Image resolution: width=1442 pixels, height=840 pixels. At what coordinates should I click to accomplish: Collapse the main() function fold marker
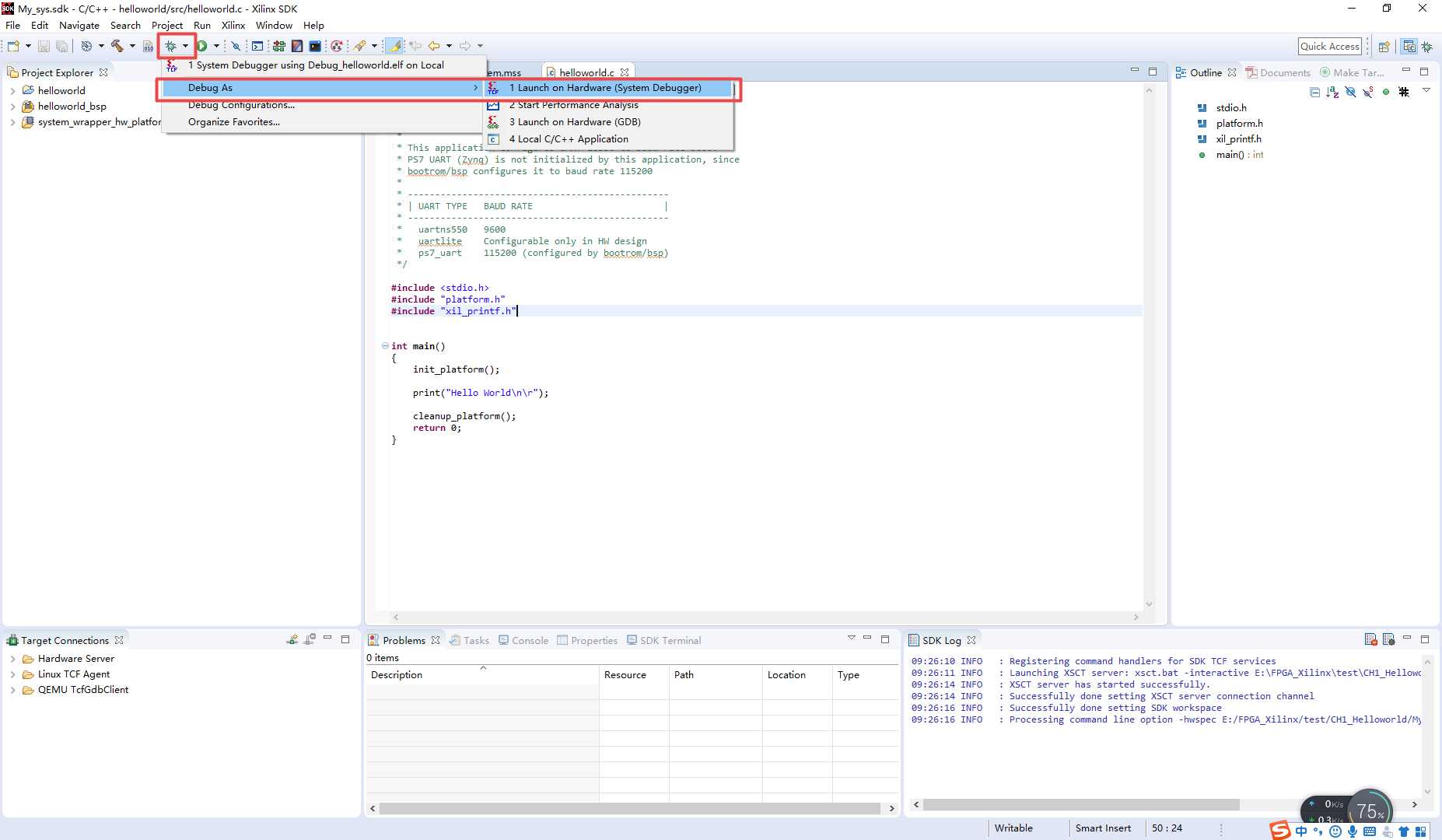click(385, 346)
